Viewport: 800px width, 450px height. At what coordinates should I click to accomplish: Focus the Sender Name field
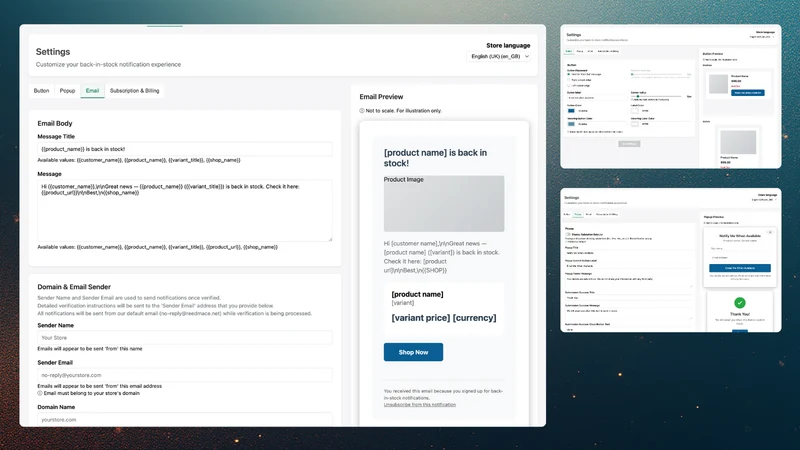coord(185,338)
